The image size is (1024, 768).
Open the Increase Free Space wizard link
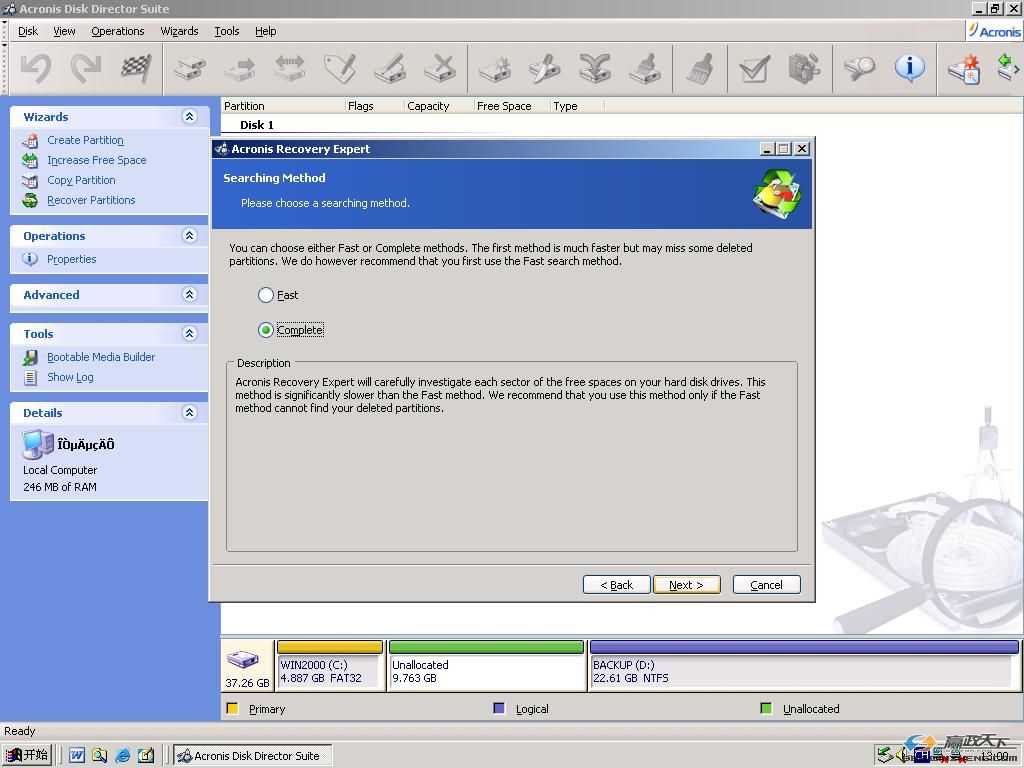pyautogui.click(x=97, y=160)
